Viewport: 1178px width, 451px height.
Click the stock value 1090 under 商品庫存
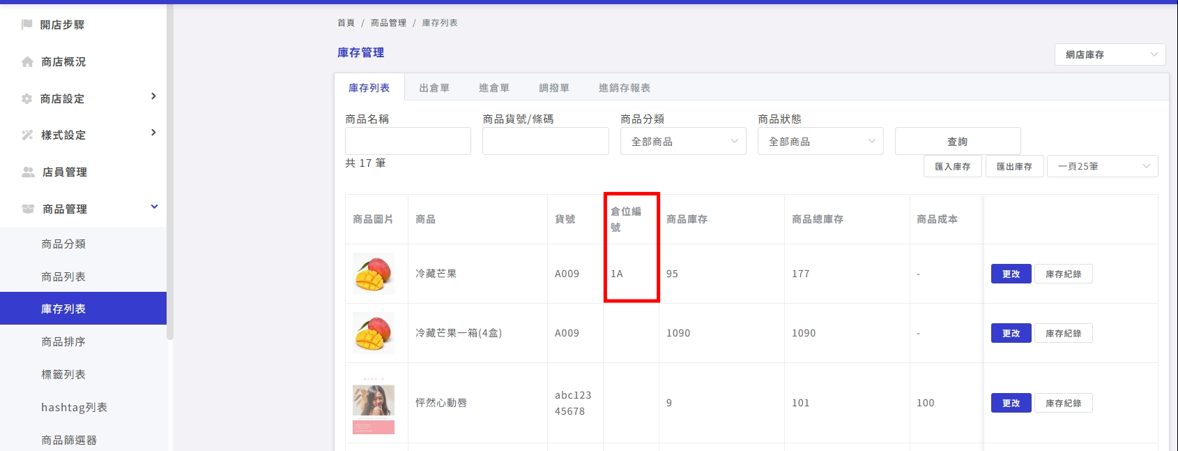coord(678,333)
